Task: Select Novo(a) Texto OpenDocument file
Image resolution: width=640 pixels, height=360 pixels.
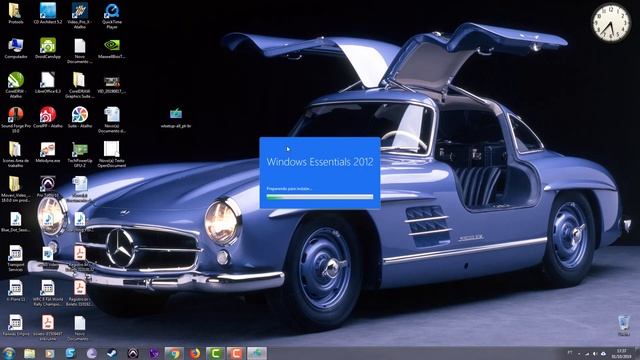Action: click(111, 154)
